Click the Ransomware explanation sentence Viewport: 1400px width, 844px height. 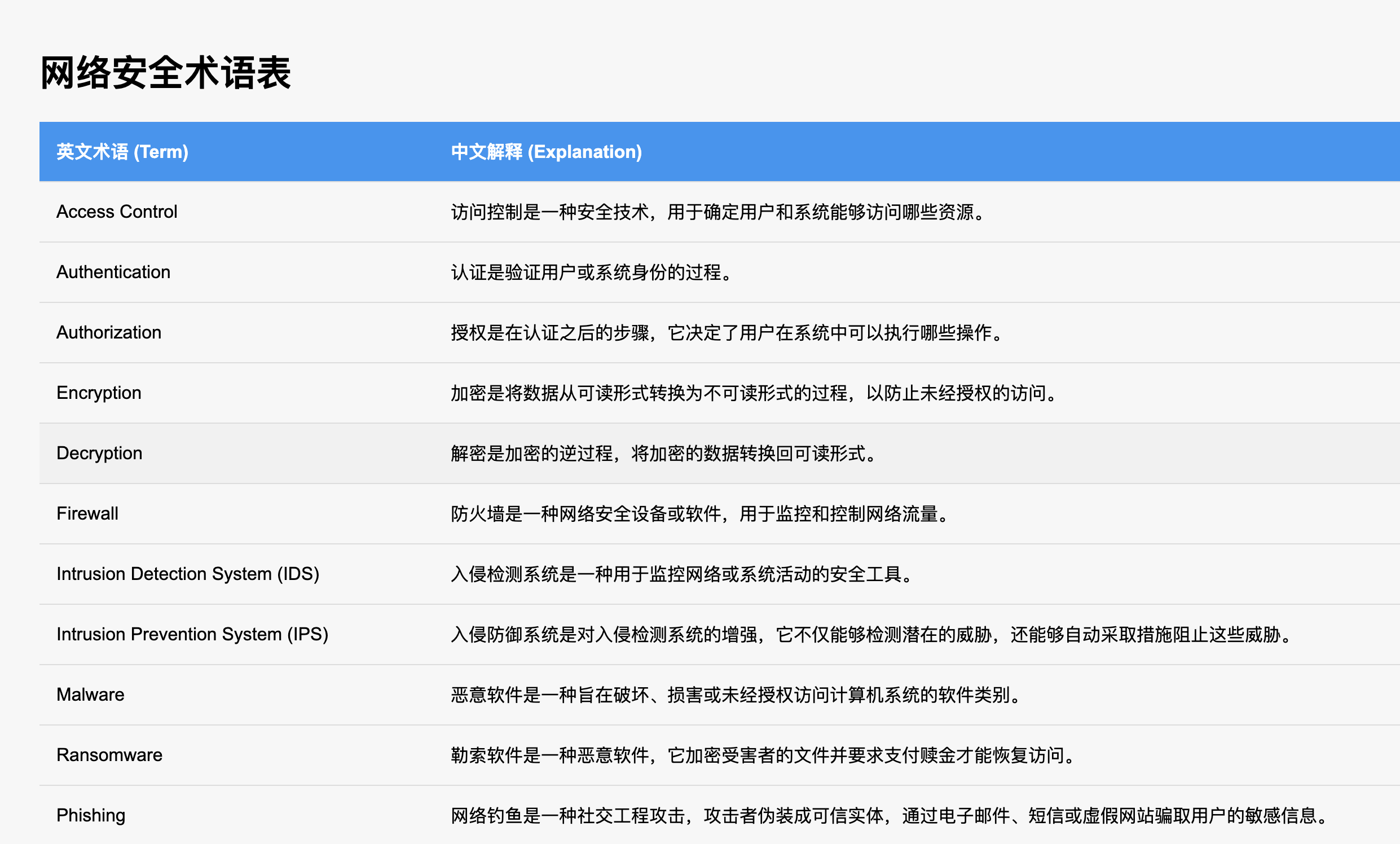(764, 755)
